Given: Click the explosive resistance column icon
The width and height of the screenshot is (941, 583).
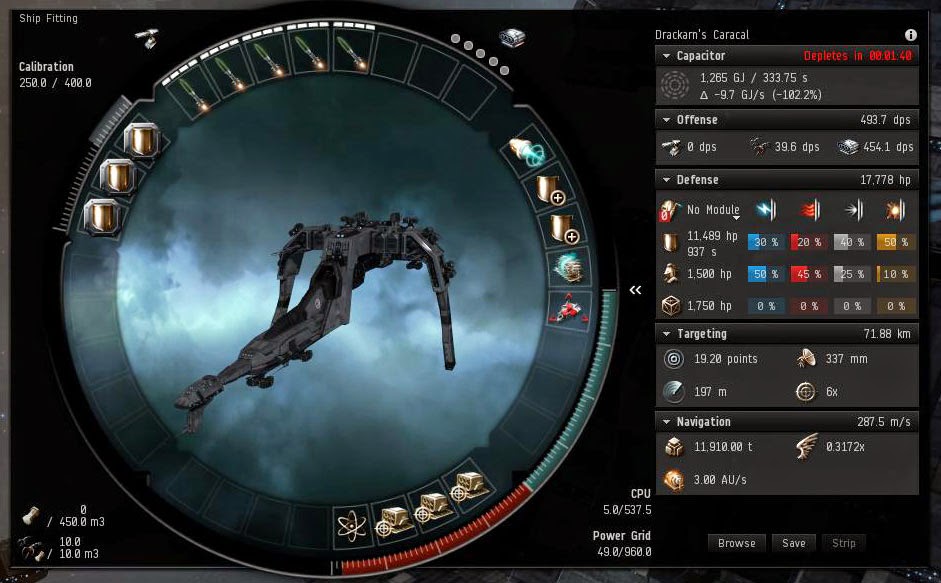Looking at the screenshot, I should (895, 210).
